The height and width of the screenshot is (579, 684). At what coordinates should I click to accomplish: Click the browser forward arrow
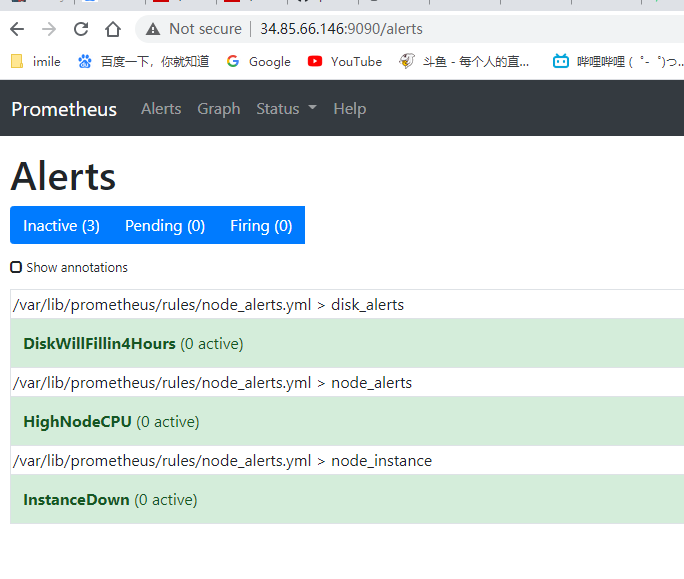coord(49,29)
